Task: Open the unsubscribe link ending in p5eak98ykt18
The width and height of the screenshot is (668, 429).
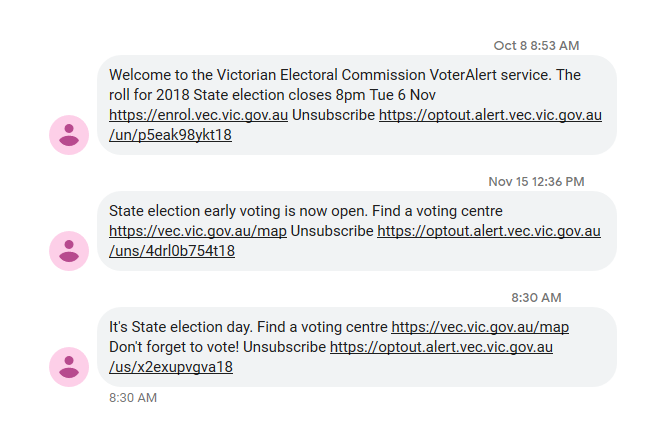Action: point(170,135)
